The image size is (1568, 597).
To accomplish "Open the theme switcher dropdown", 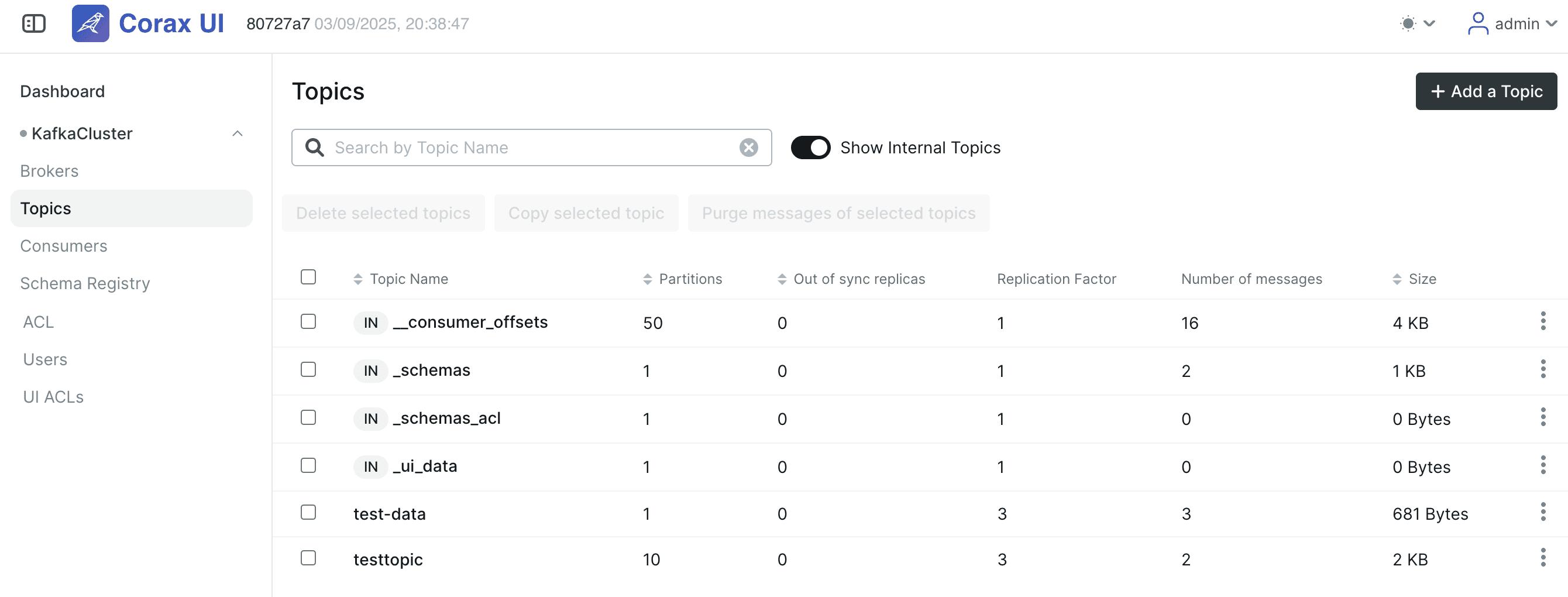I will (1418, 24).
